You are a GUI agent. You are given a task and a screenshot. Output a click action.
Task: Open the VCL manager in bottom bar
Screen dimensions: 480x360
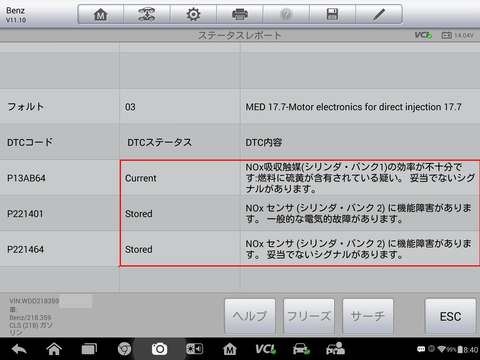(x=265, y=349)
